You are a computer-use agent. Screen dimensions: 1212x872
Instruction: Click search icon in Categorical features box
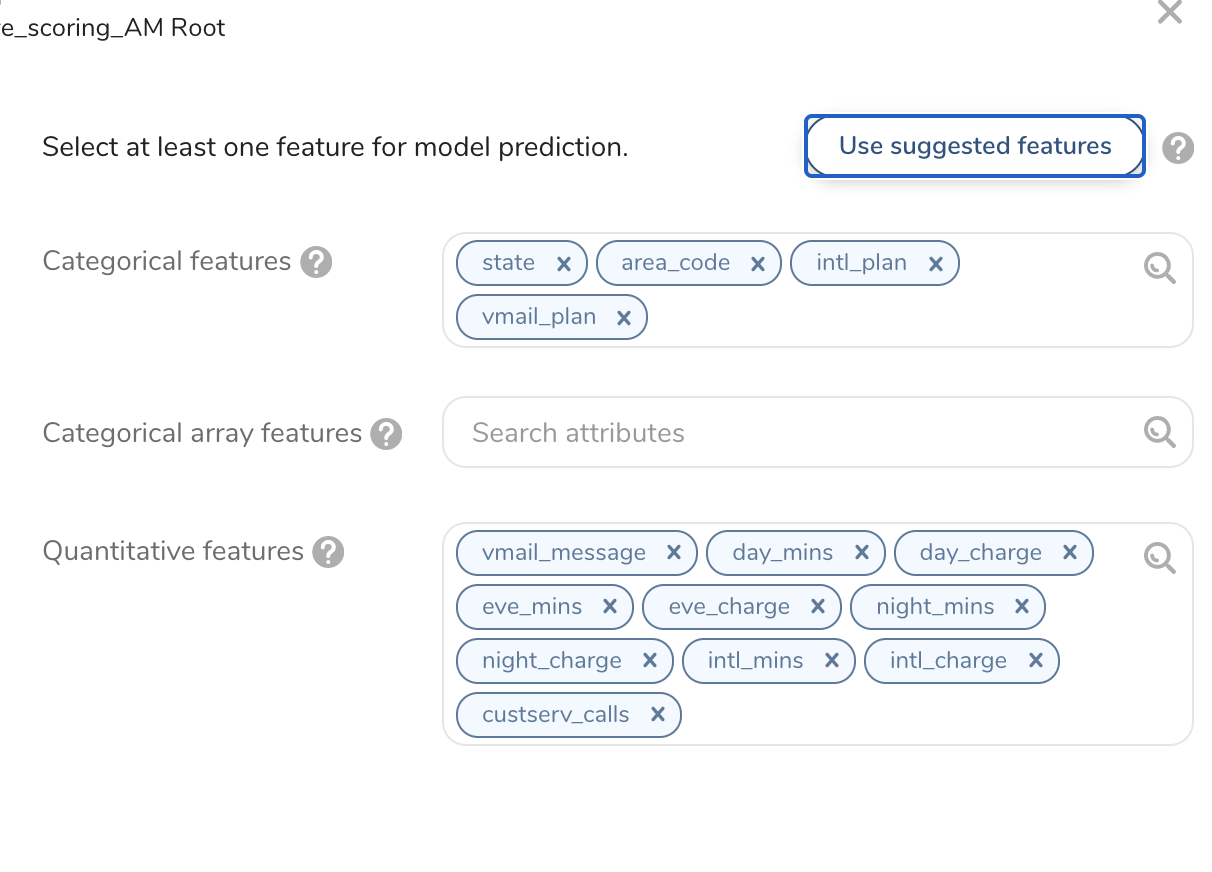(x=1159, y=268)
